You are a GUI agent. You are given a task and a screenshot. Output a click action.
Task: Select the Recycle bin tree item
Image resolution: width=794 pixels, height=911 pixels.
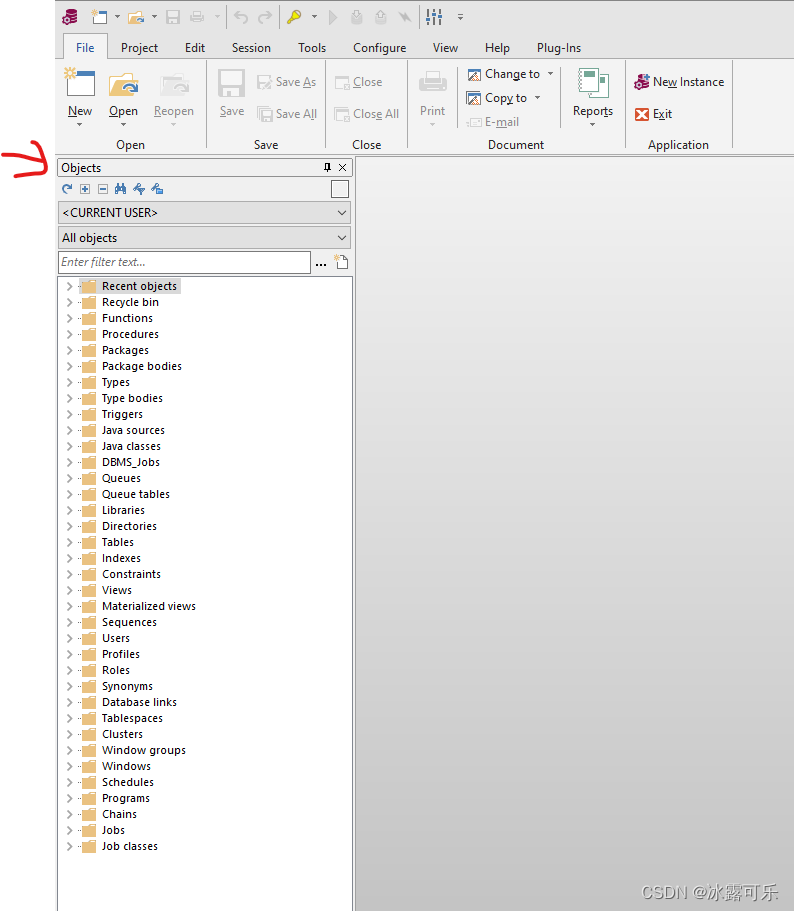[130, 302]
